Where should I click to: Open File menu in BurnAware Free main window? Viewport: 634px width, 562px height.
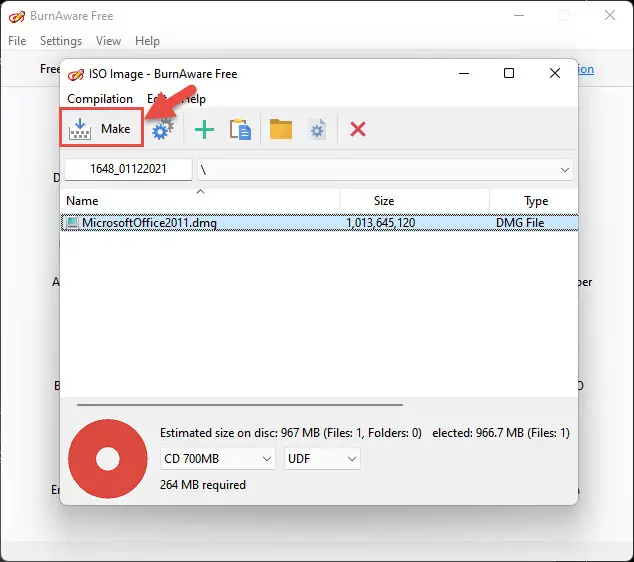click(17, 41)
